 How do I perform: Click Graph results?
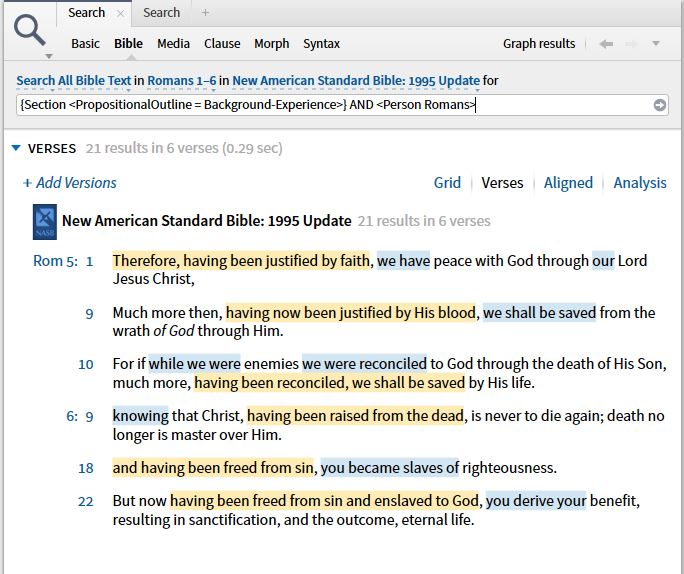click(x=539, y=44)
